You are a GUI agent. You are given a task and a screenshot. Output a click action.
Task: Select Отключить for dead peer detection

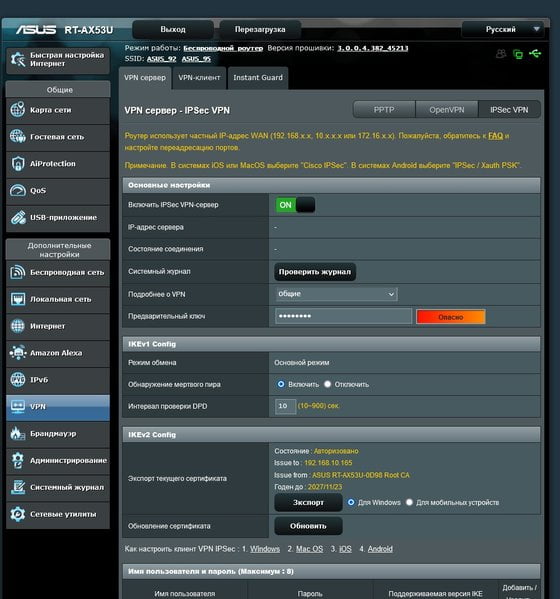(327, 384)
